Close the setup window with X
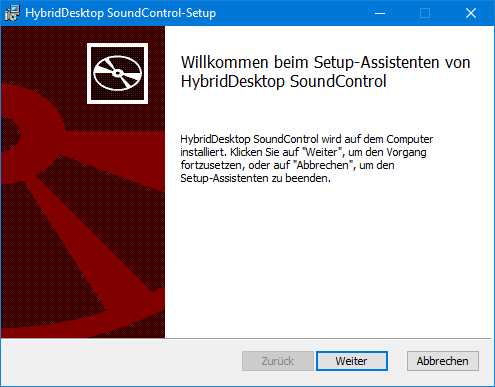The image size is (495, 387). (x=471, y=13)
